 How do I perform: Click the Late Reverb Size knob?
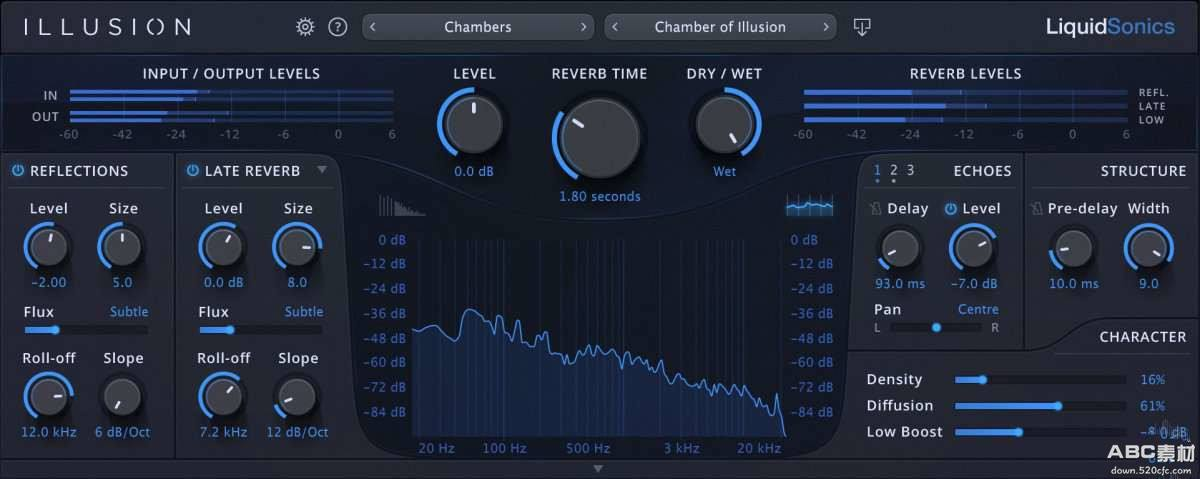point(298,246)
